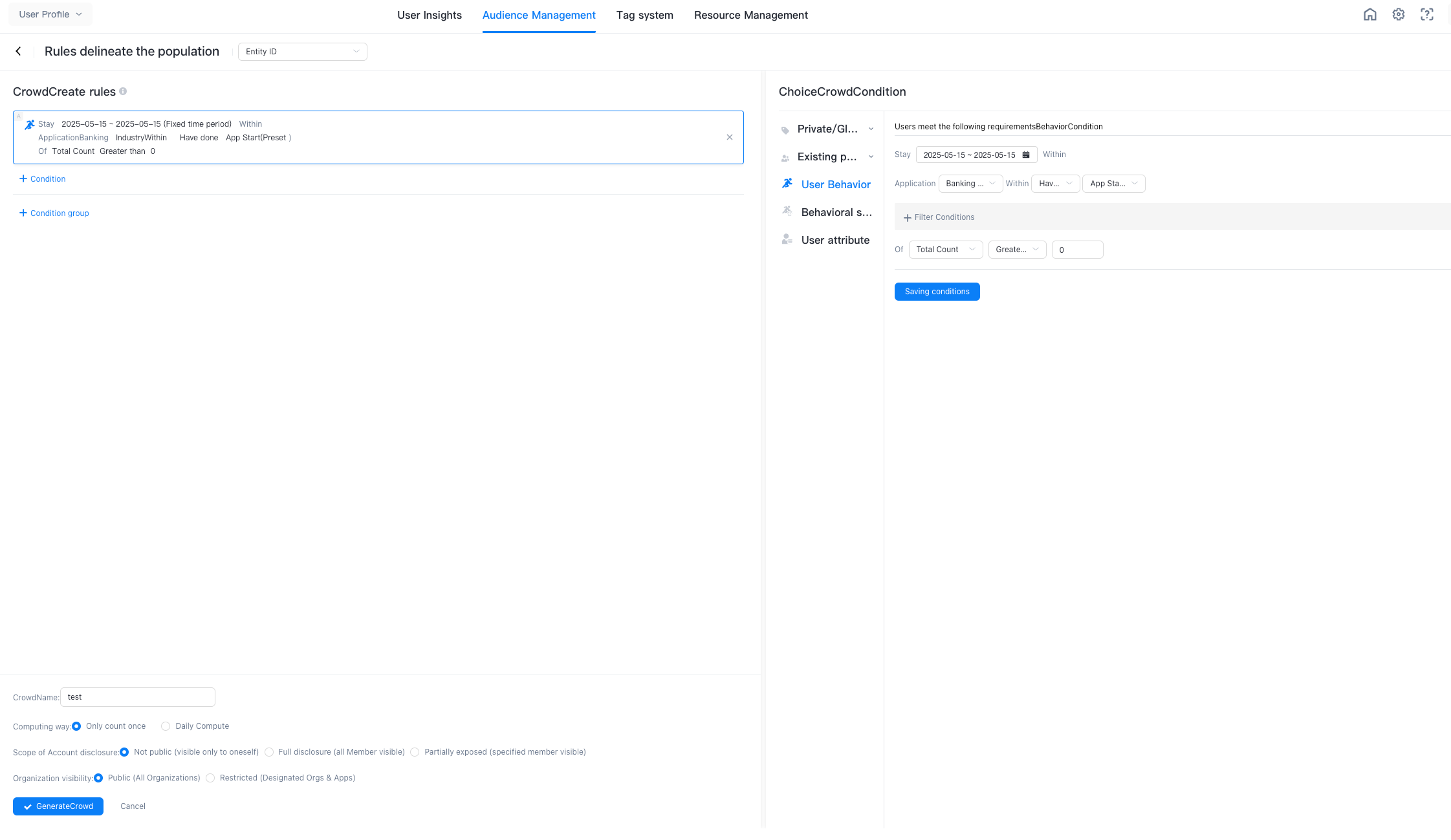This screenshot has width=1451, height=840.
Task: Select the Daily Compute radio option
Action: point(166,726)
